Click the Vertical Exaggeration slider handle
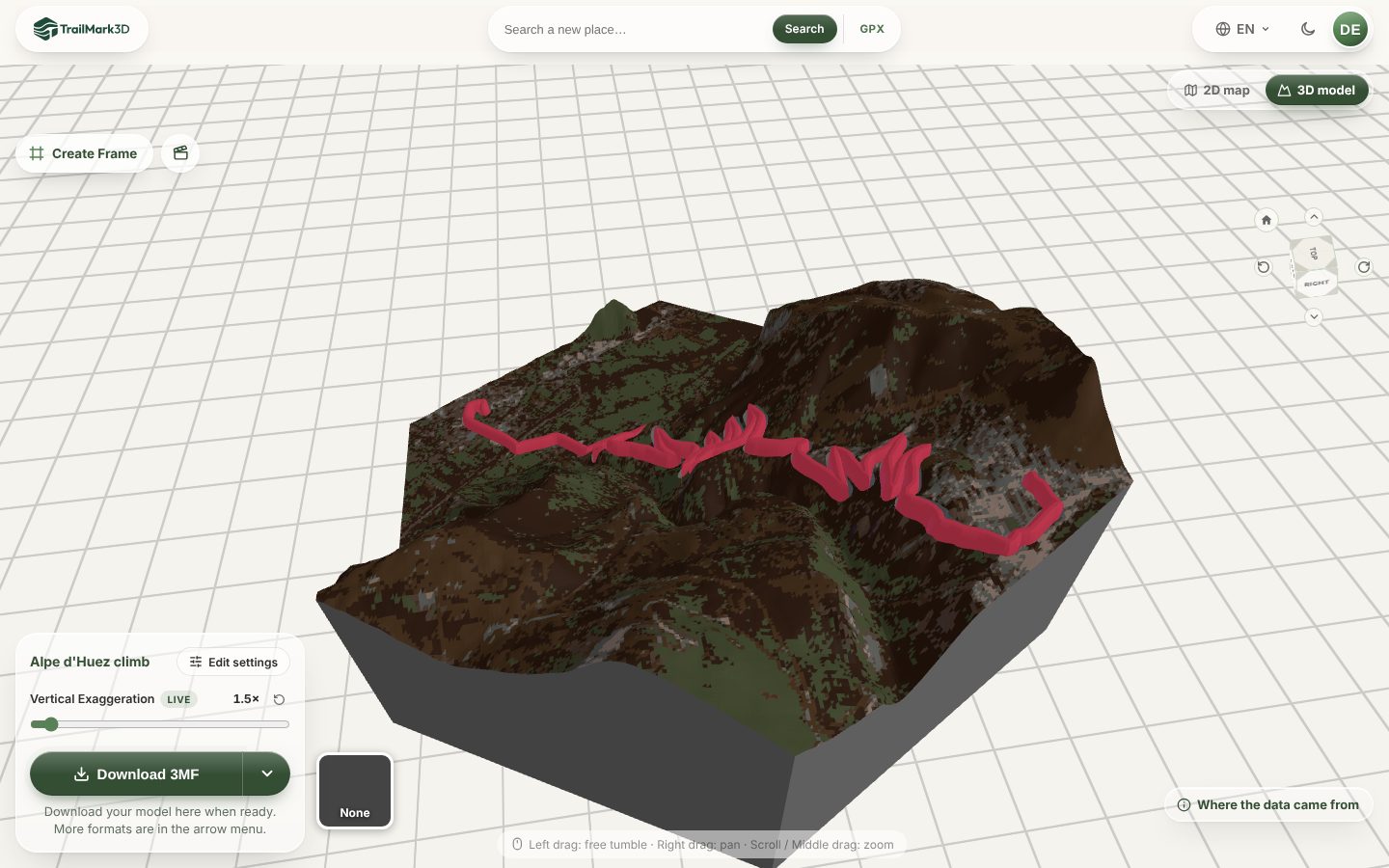 pos(51,724)
